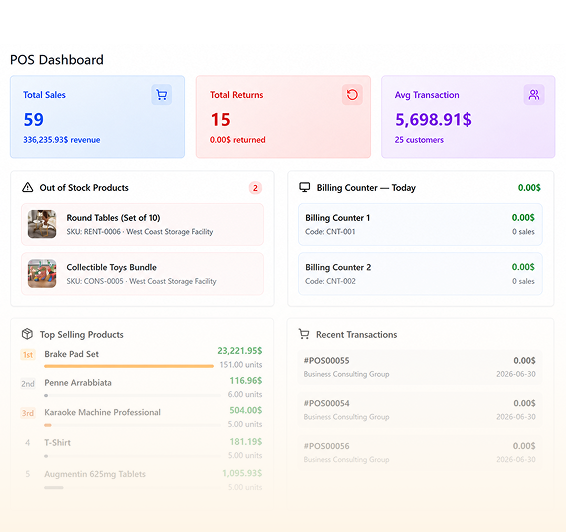This screenshot has width=566, height=532.
Task: Click the cart icon beside Recent Transactions
Action: [x=304, y=334]
